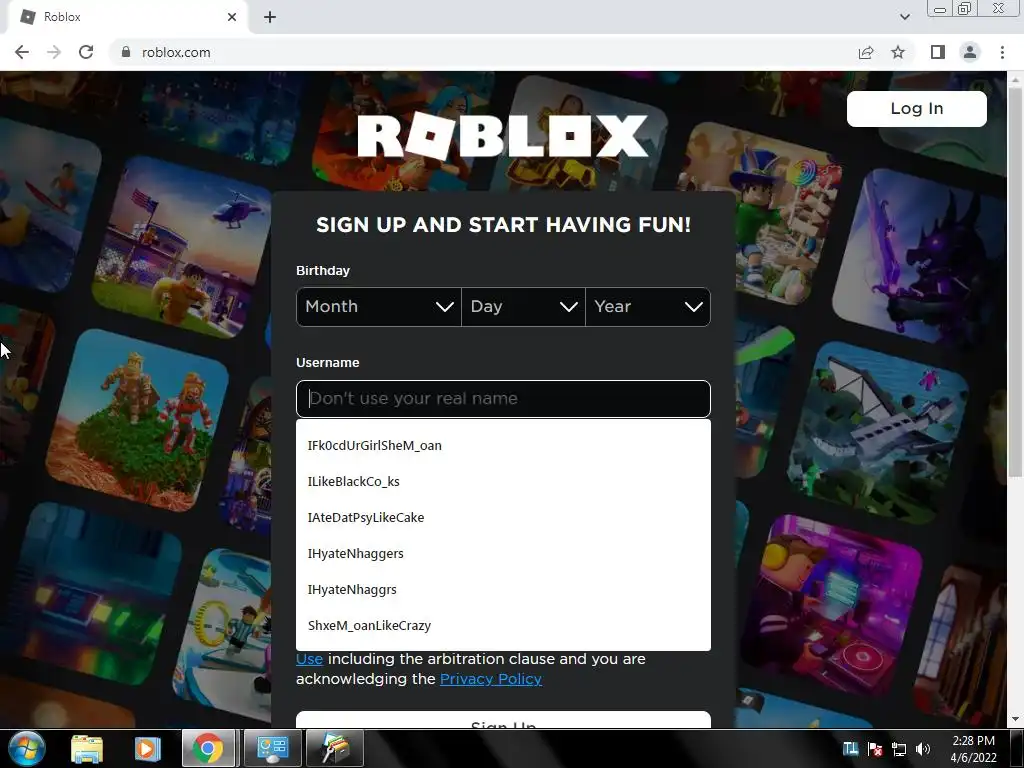
Task: Open the Chrome profile avatar menu
Action: coord(970,52)
